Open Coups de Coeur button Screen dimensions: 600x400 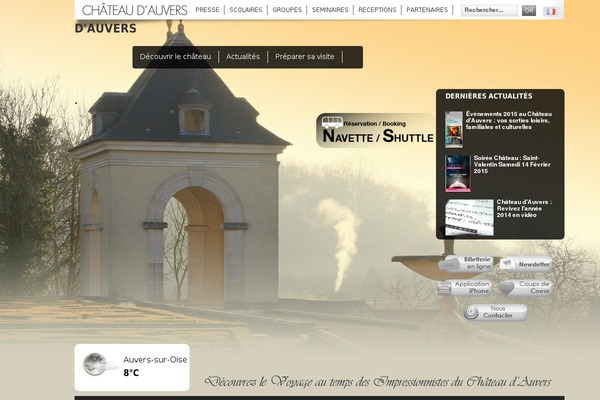[x=526, y=288]
